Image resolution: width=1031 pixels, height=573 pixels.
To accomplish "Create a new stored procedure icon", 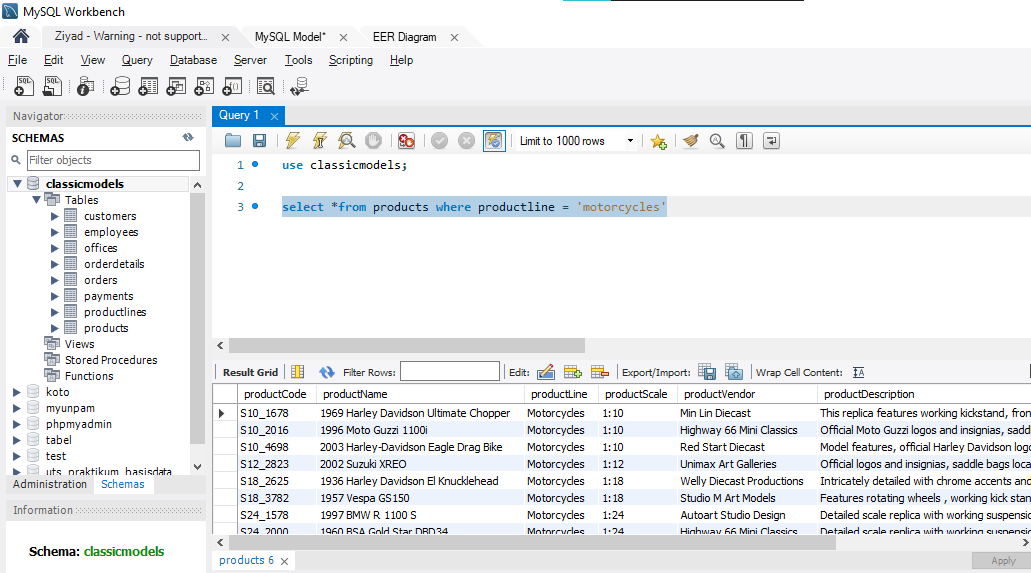I will coord(204,86).
